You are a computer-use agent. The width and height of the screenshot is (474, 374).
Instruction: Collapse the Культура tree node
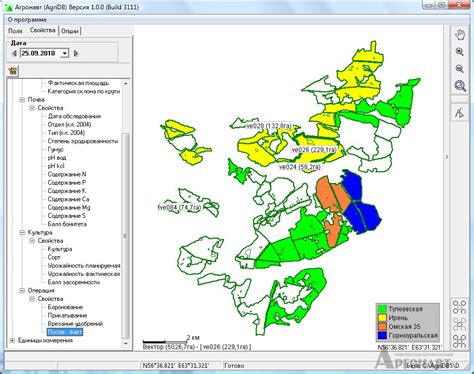click(22, 233)
